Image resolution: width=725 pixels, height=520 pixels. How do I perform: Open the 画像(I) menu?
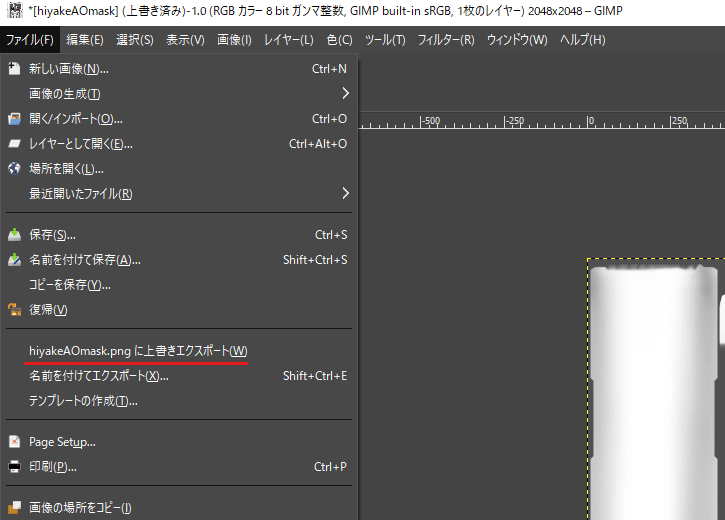[x=234, y=40]
